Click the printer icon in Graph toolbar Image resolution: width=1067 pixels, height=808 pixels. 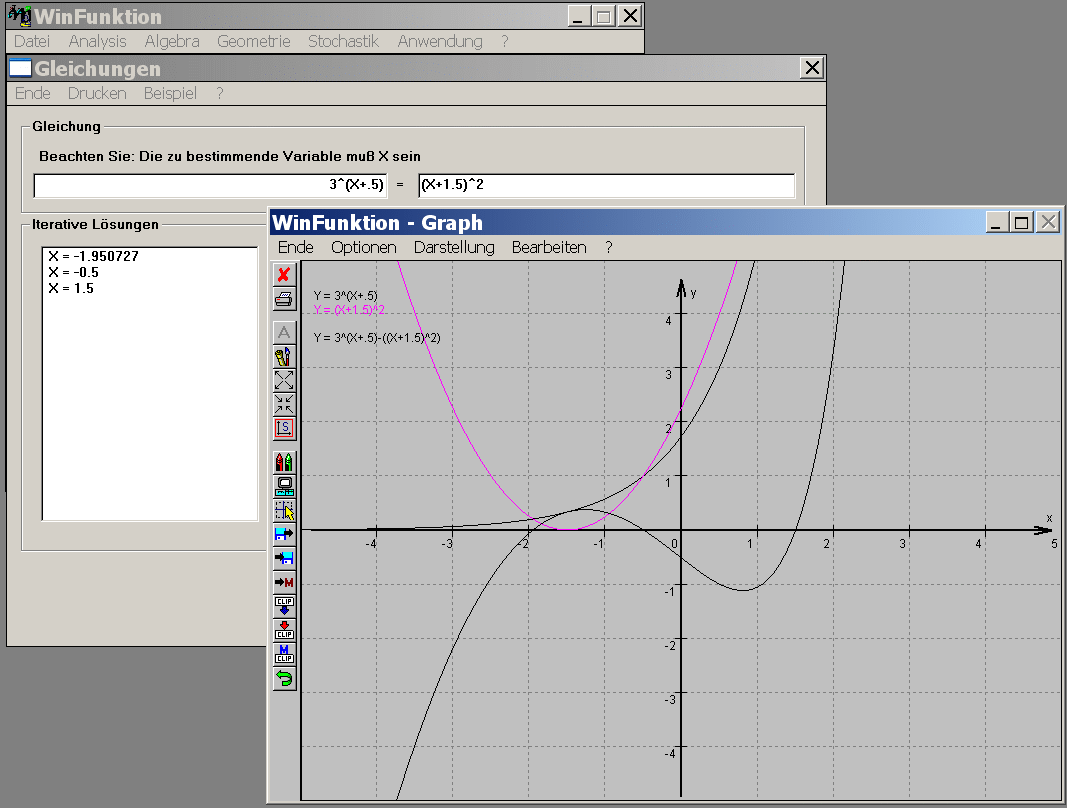284,299
